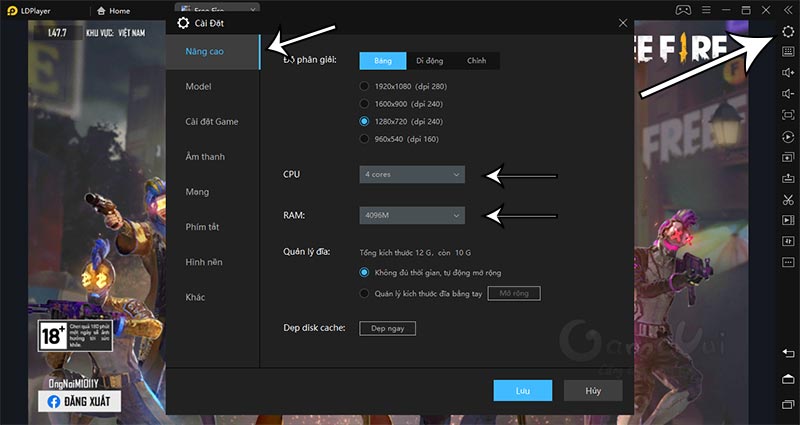Click the Hủy cancel button
This screenshot has height=425, width=800.
[x=593, y=391]
